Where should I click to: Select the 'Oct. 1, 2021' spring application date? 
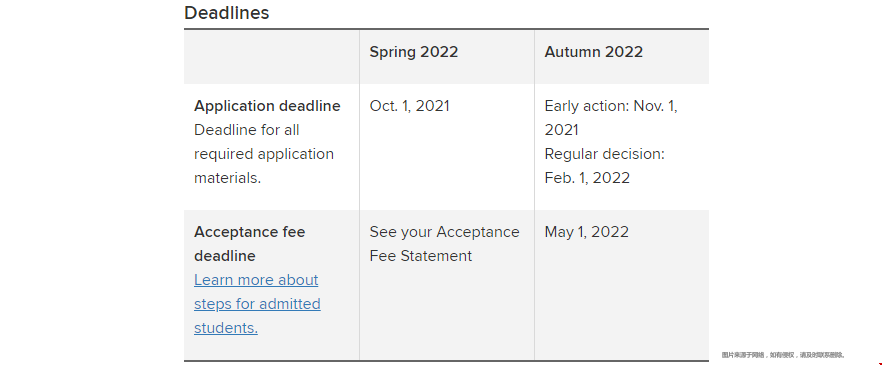410,106
